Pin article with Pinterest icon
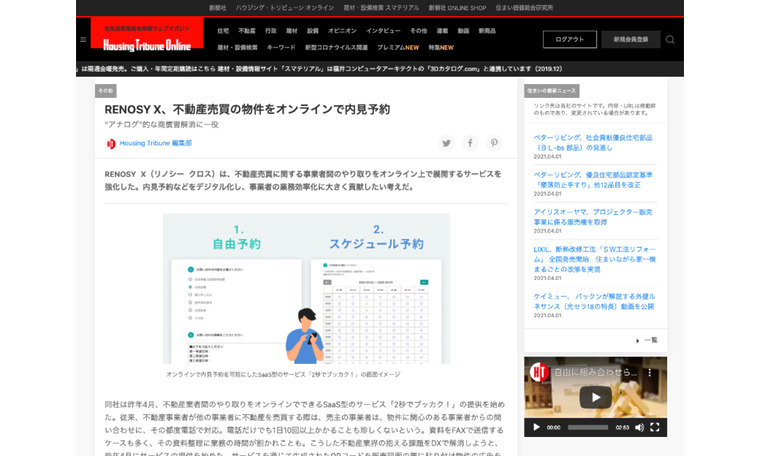 click(494, 143)
